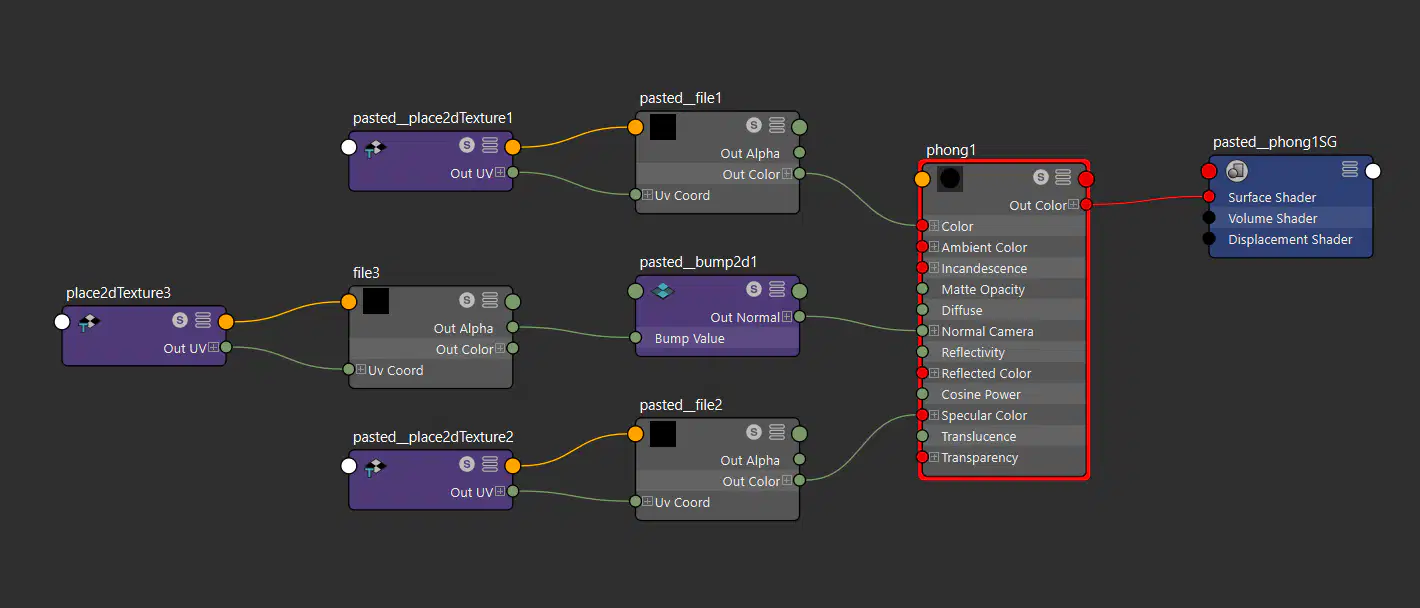This screenshot has height=608, width=1420.
Task: Click the S solo icon on pasted__bump2d1
Action: [753, 289]
